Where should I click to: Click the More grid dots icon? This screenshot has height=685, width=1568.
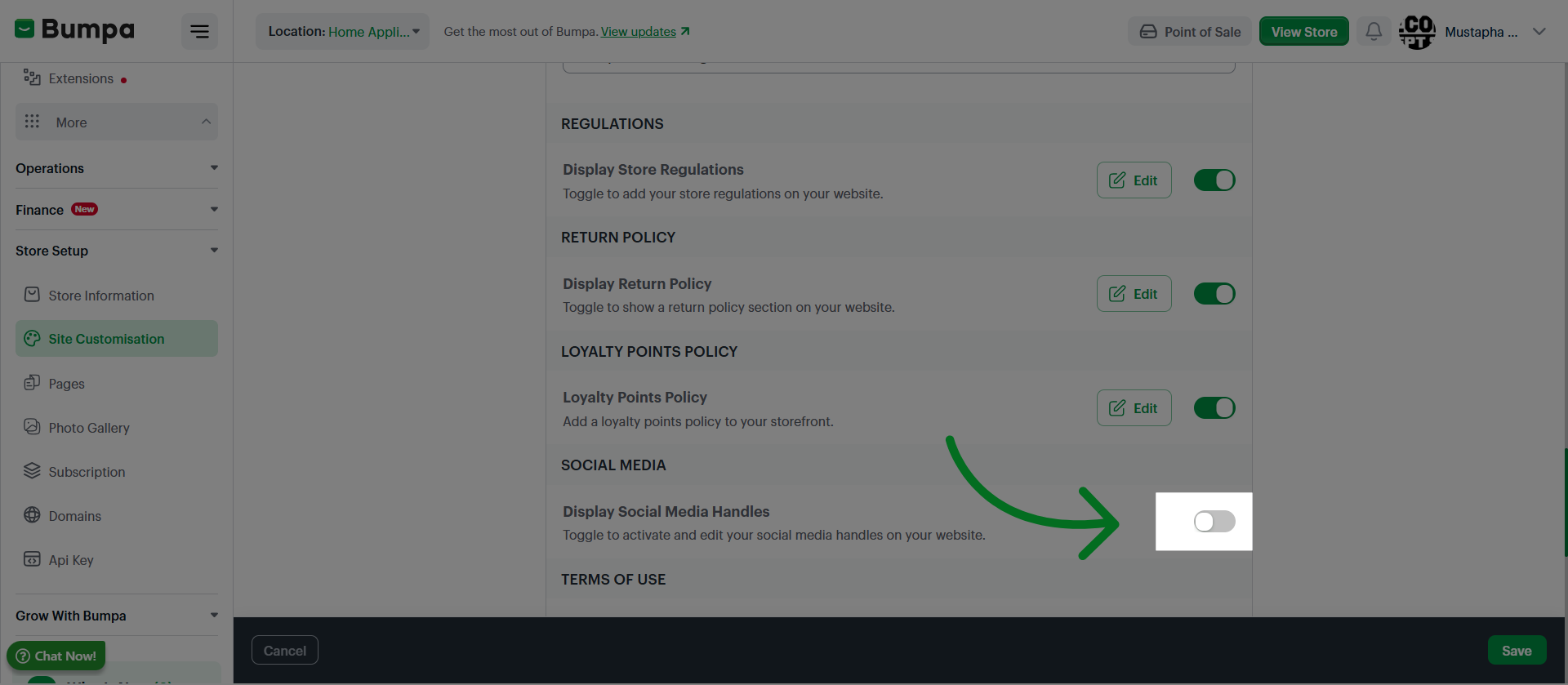click(x=32, y=122)
